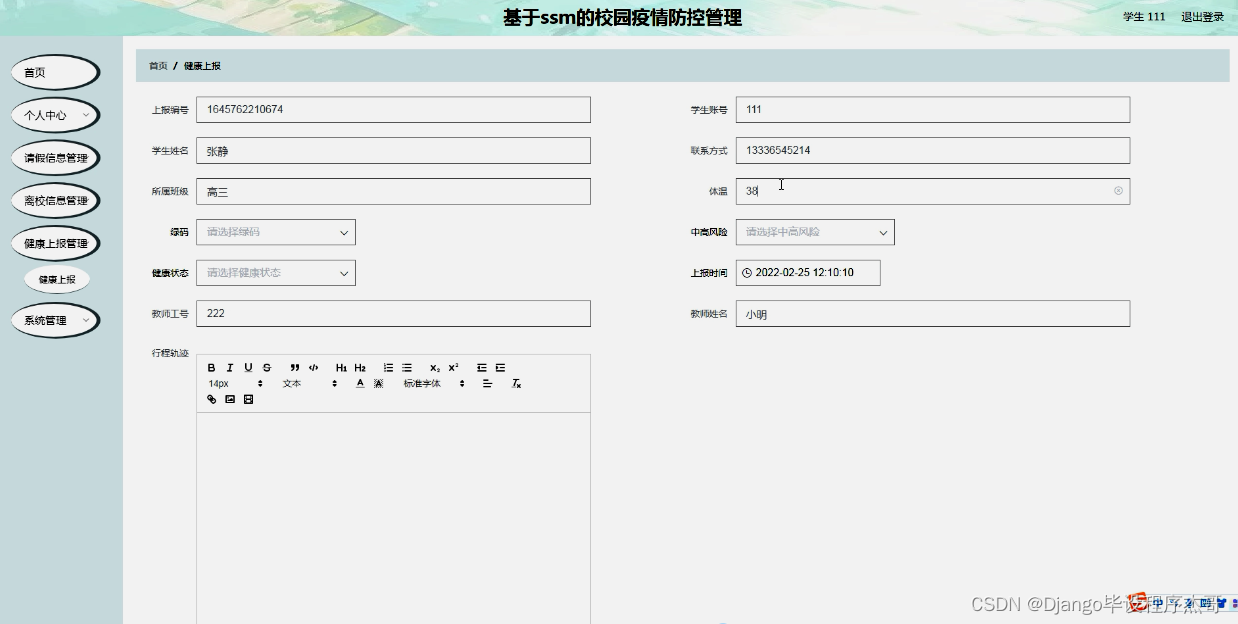1238x624 pixels.
Task: Insert a video in editor
Action: point(248,399)
